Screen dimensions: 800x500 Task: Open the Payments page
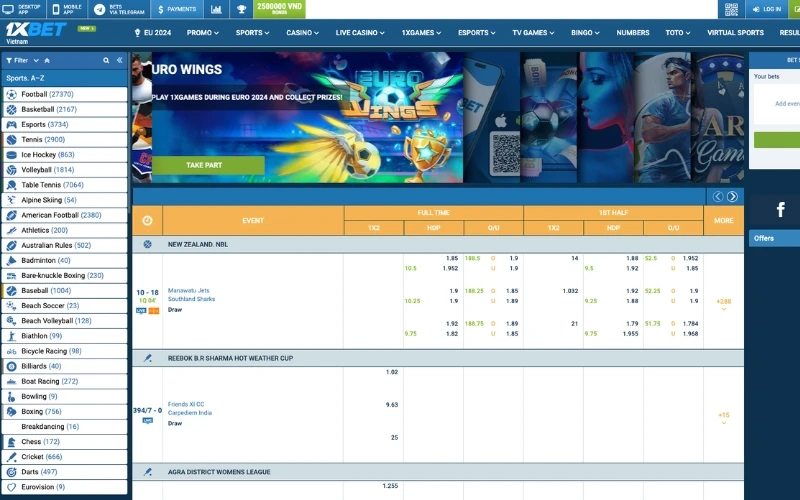(177, 9)
